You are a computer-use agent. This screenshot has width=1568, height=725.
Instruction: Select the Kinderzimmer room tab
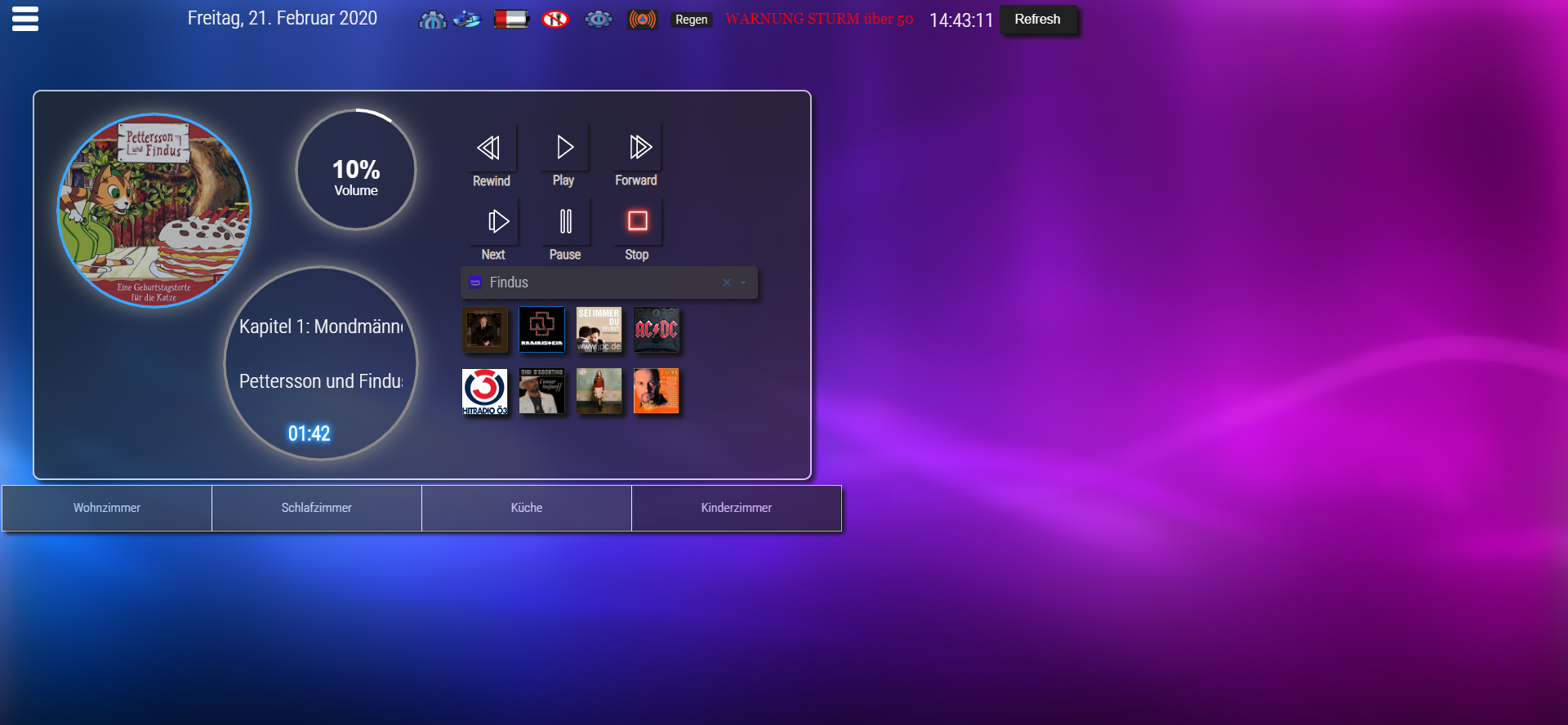tap(736, 508)
